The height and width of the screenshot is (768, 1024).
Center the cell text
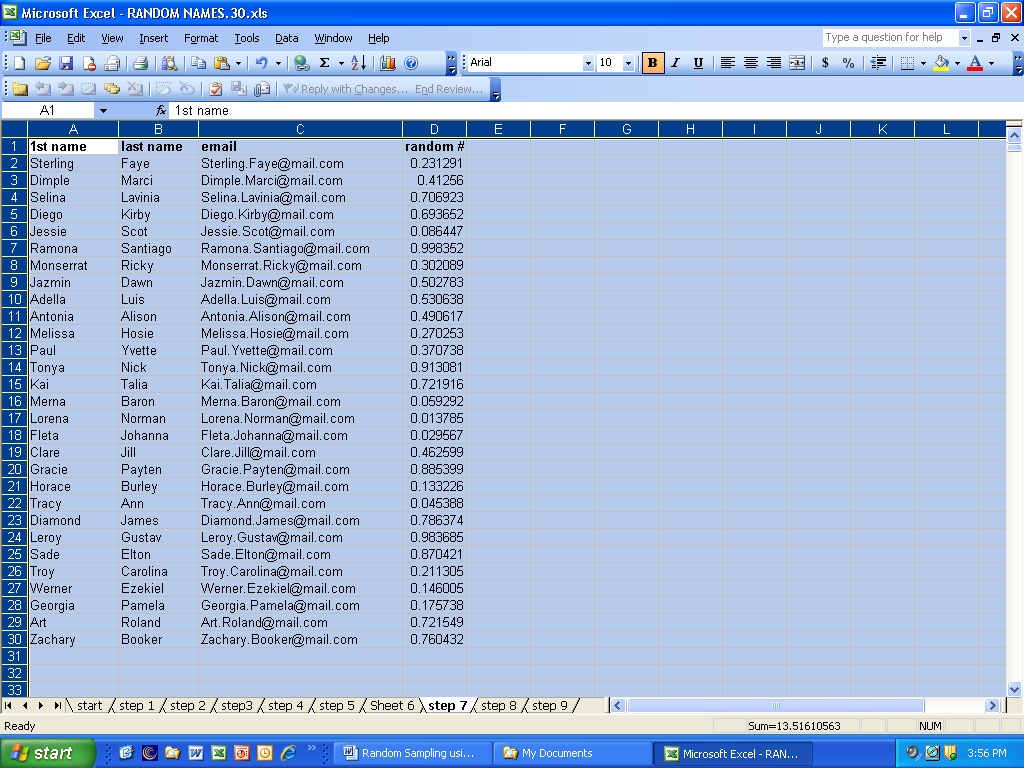751,63
